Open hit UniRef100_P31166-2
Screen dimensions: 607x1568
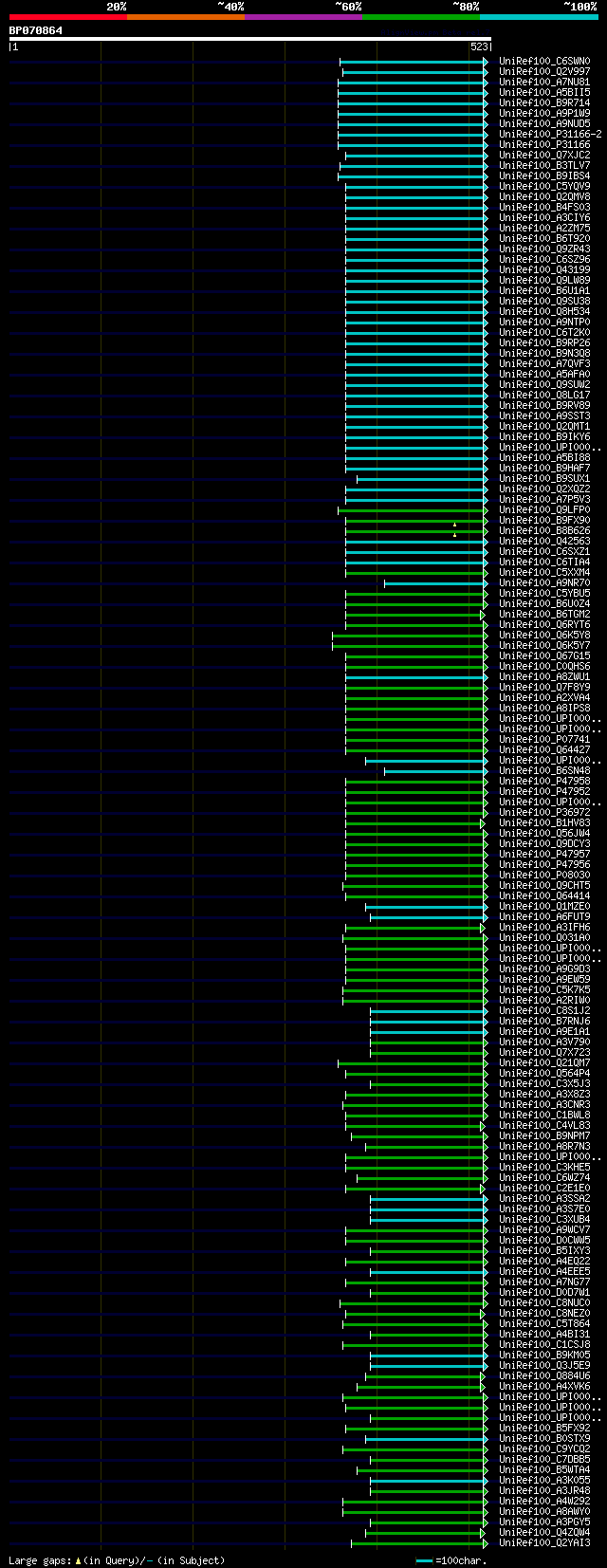550,135
